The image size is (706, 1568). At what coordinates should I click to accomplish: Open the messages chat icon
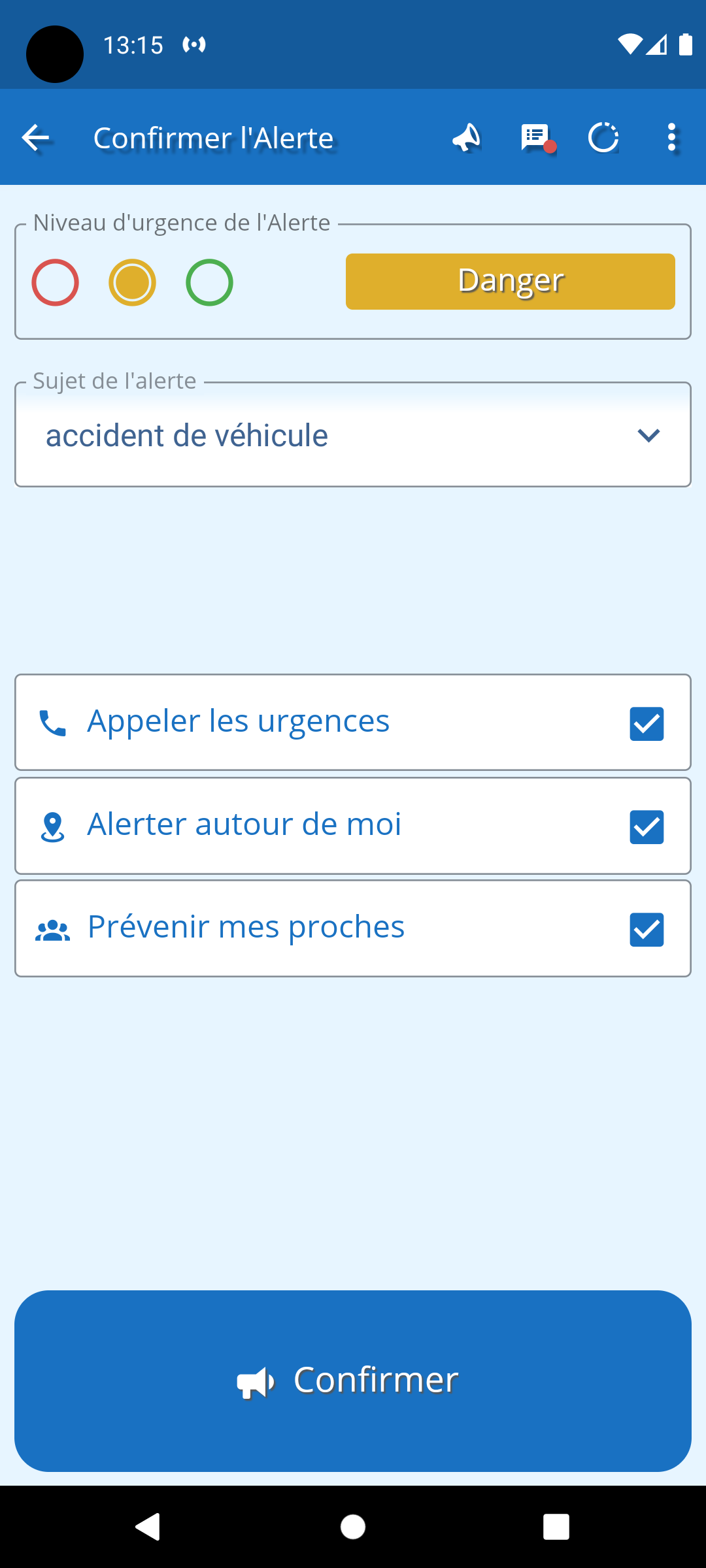[x=536, y=138]
